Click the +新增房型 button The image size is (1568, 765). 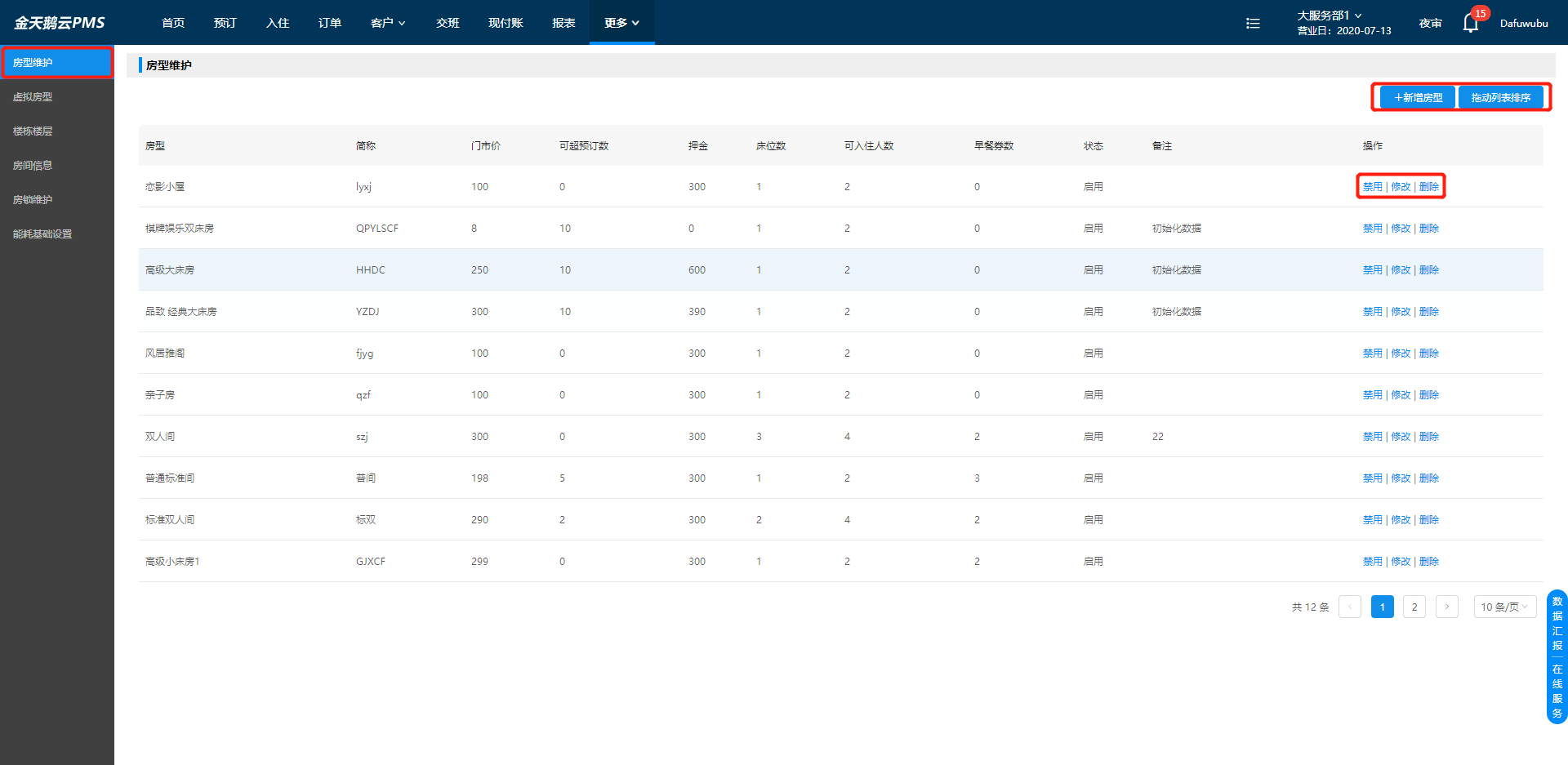1418,97
